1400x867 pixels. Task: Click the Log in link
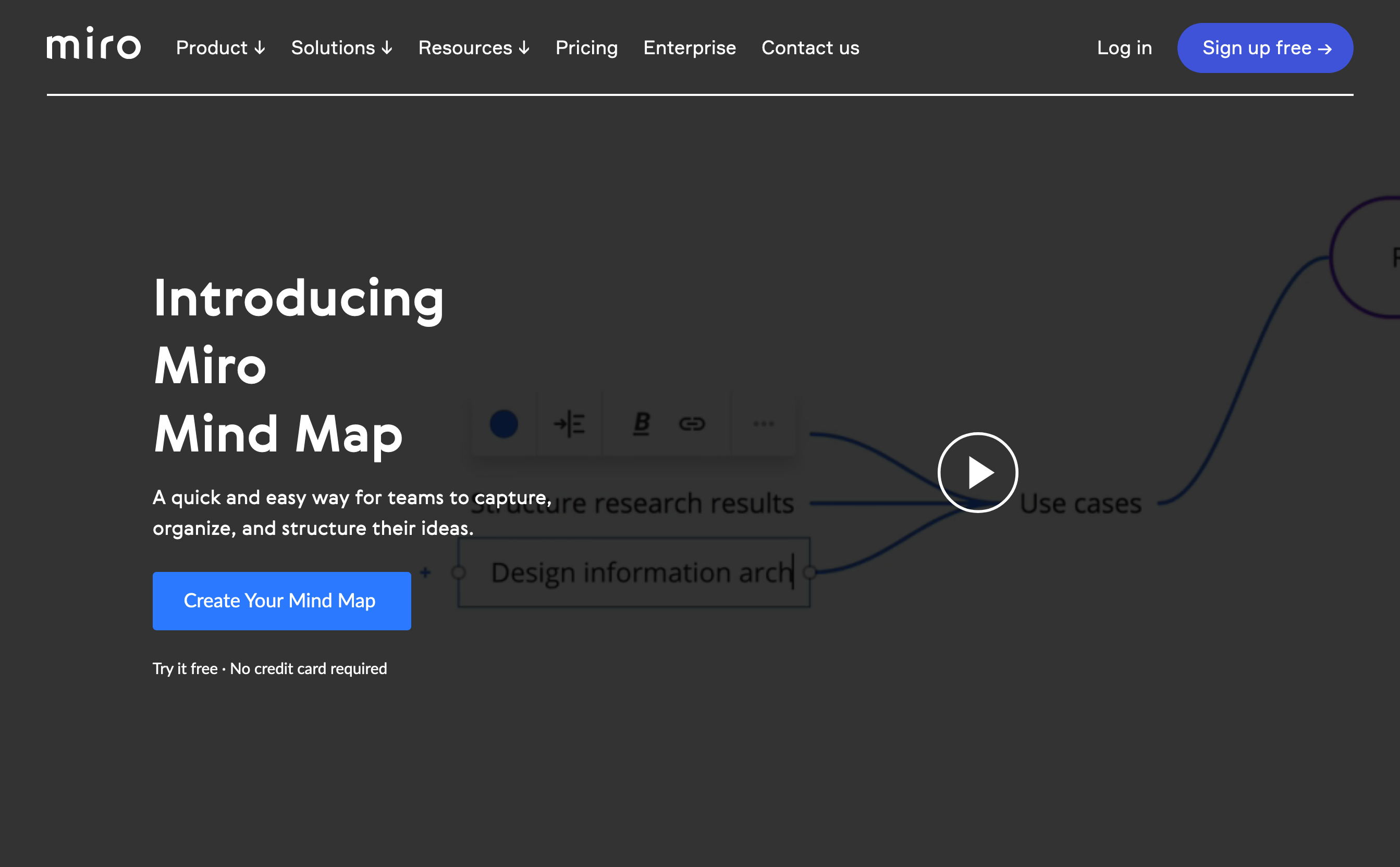1124,47
